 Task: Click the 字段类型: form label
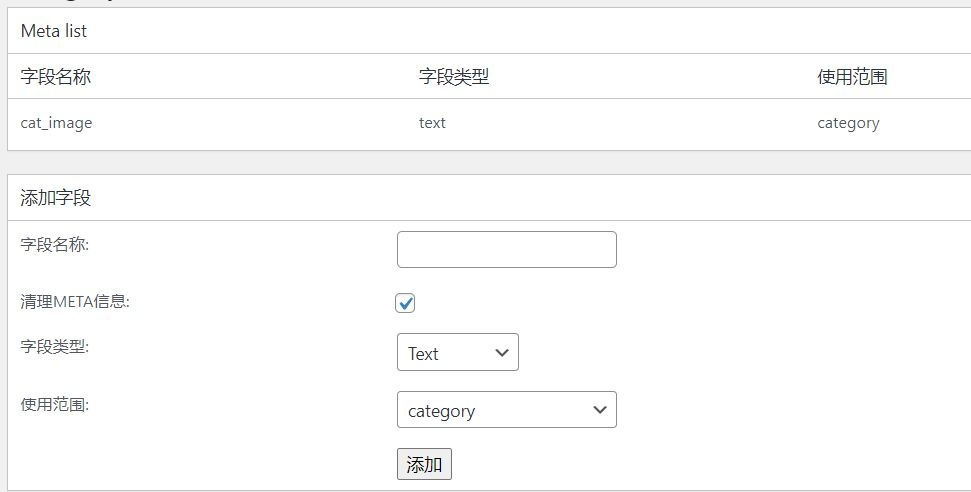[55, 347]
